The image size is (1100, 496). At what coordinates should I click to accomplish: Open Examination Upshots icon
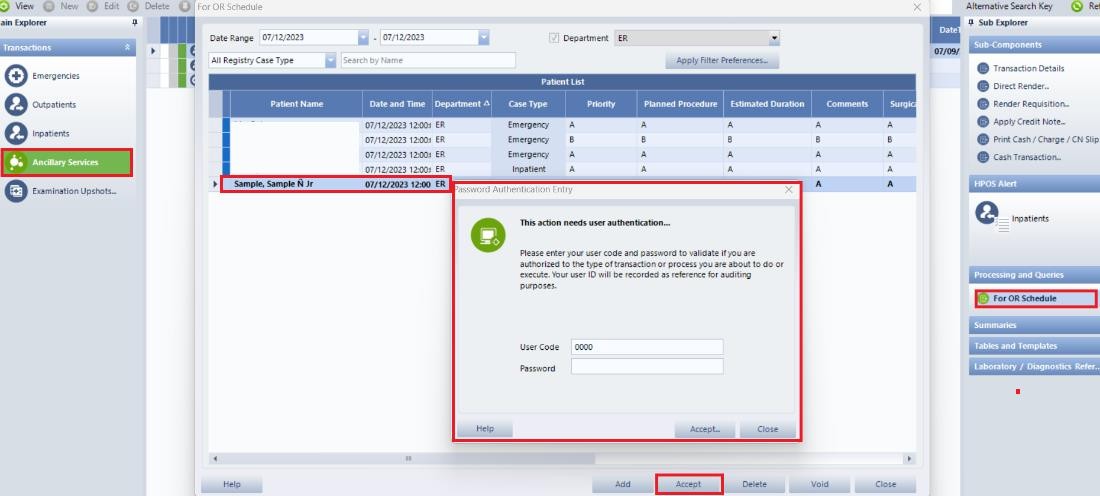click(x=16, y=191)
